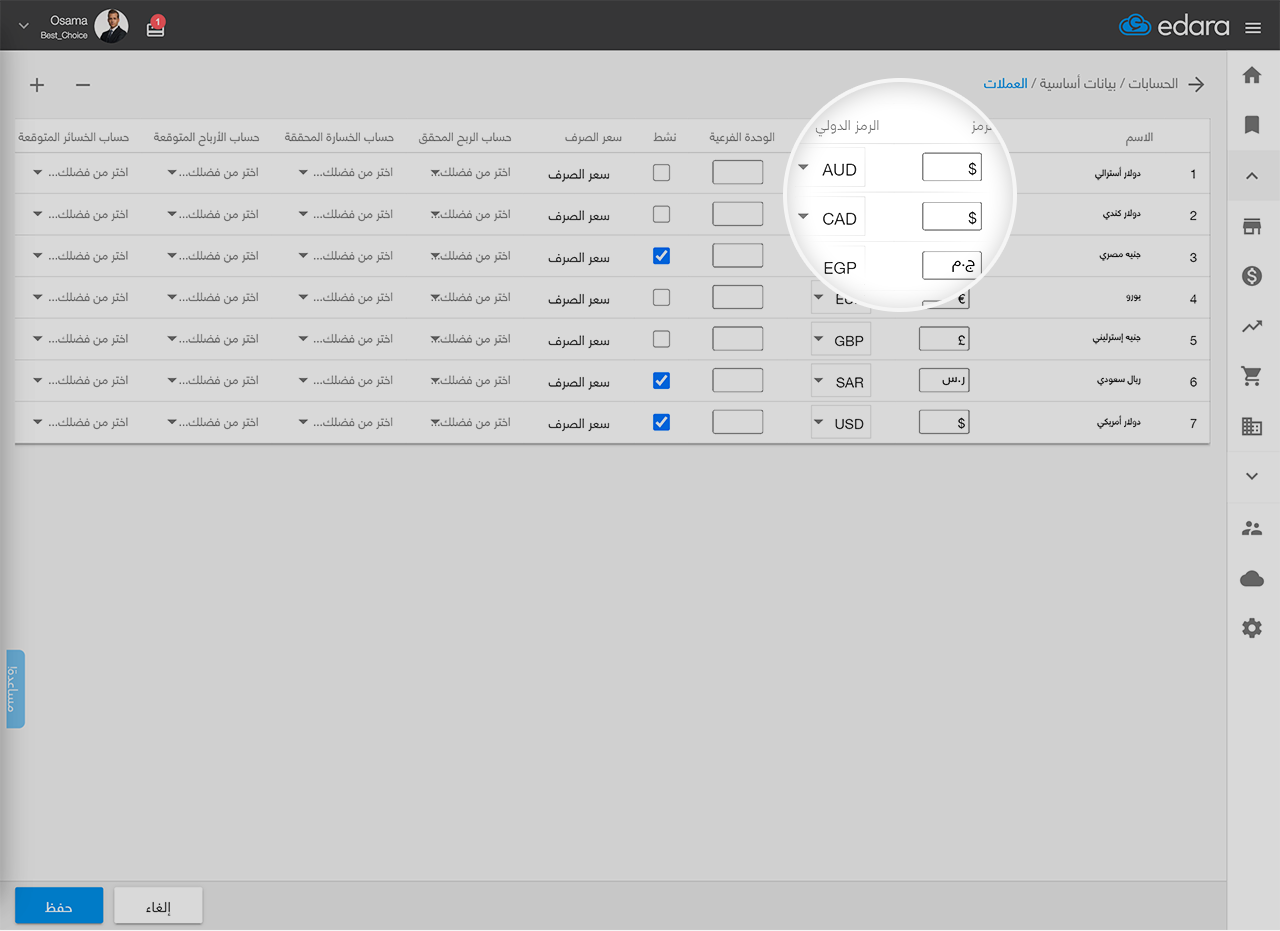
Task: Open the bookmark icon in the sidebar
Action: click(1252, 125)
